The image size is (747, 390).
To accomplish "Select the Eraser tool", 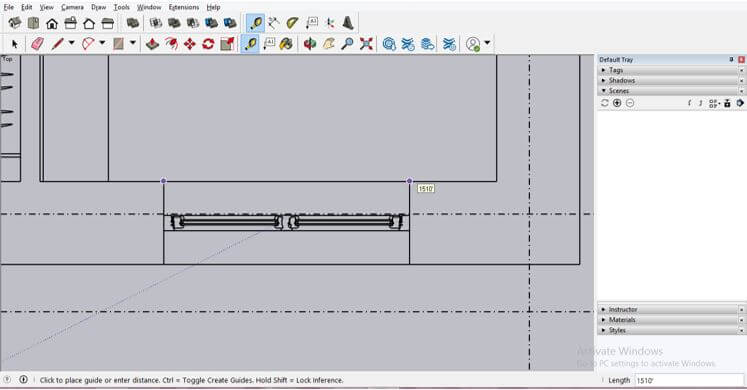I will [37, 44].
